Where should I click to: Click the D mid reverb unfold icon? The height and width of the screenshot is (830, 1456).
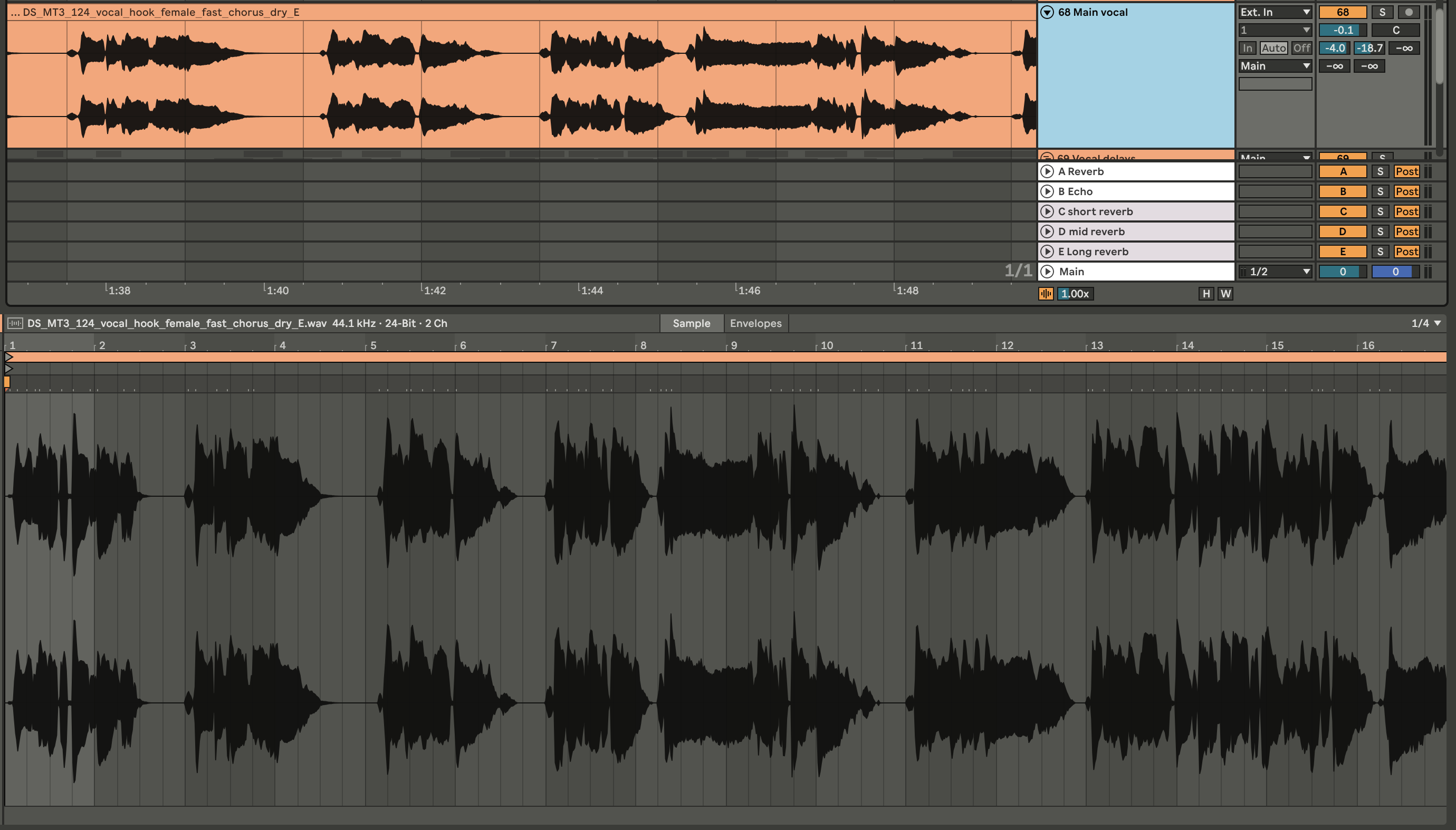point(1047,231)
